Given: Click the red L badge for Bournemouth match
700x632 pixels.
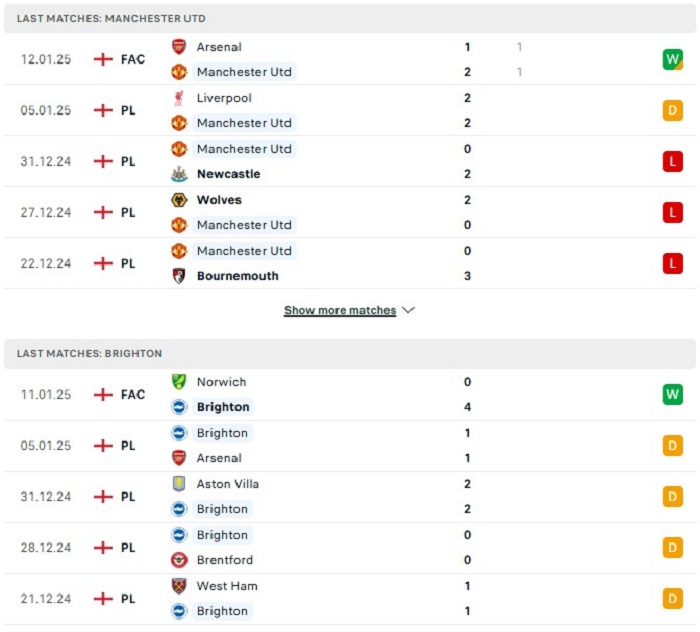Looking at the screenshot, I should [x=673, y=263].
